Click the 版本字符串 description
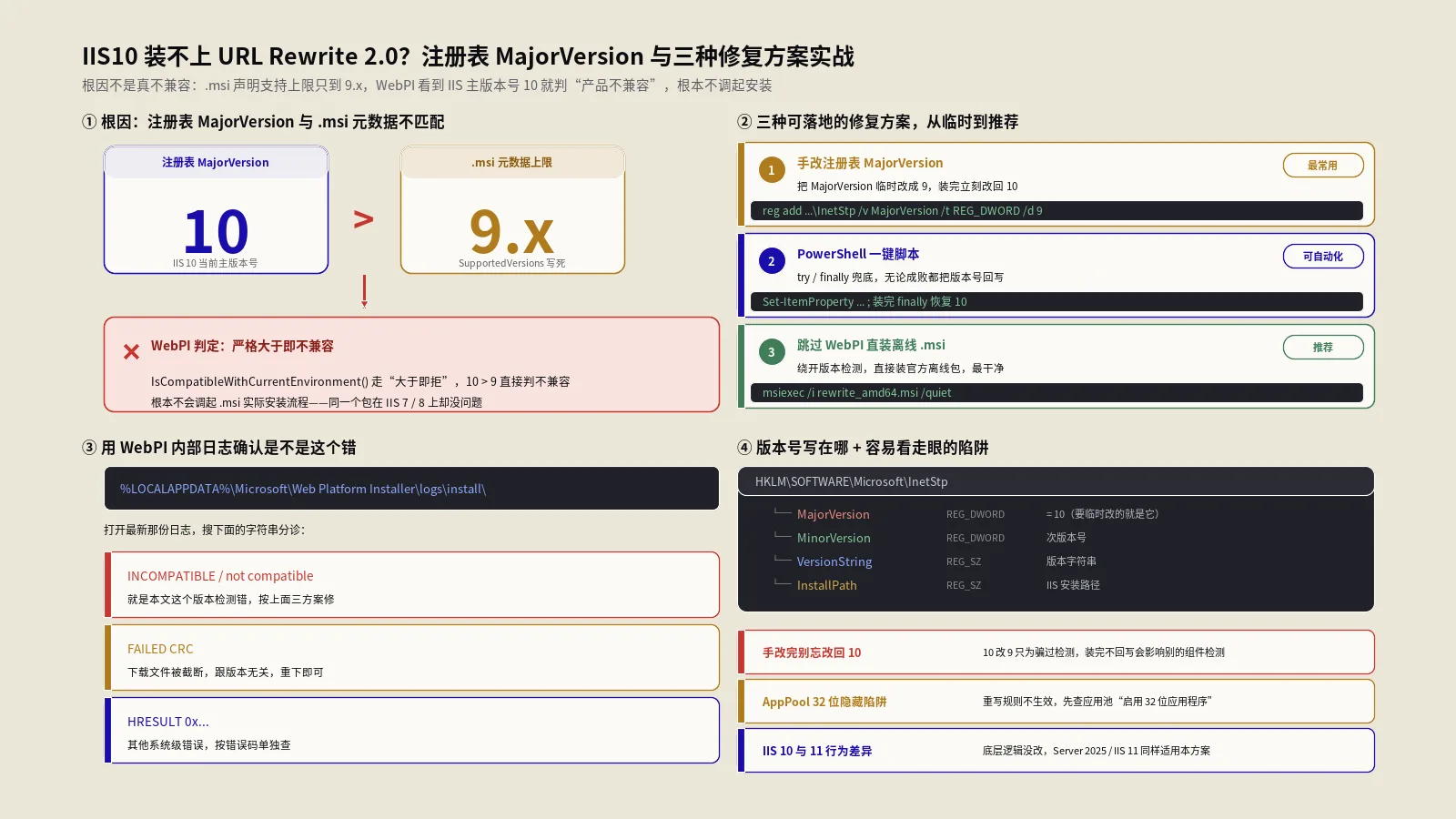The image size is (1456, 819). point(1071,561)
